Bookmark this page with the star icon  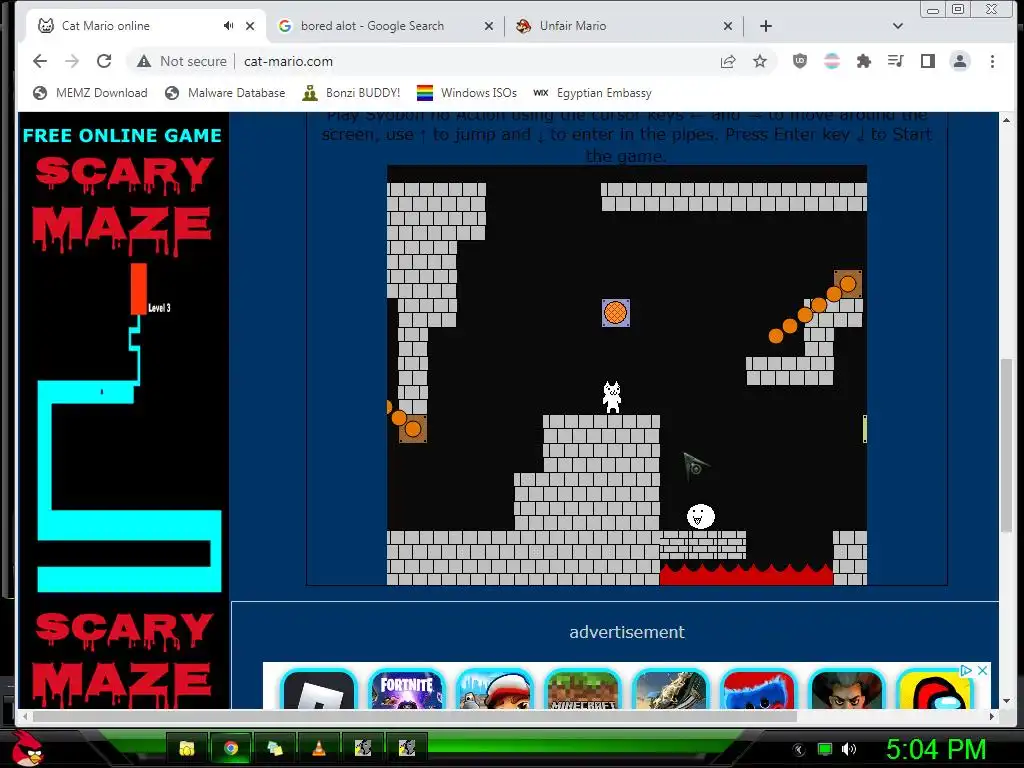760,61
